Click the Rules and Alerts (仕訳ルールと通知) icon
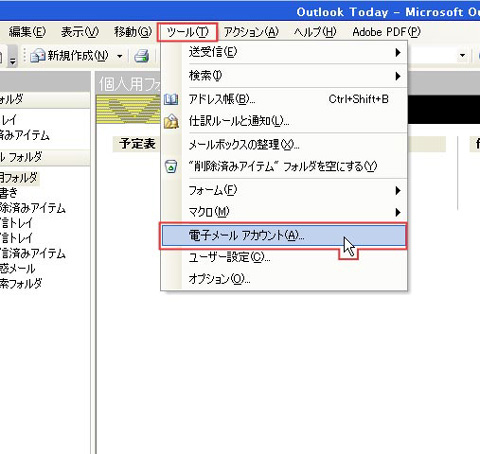Viewport: 480px width, 454px height. point(171,121)
